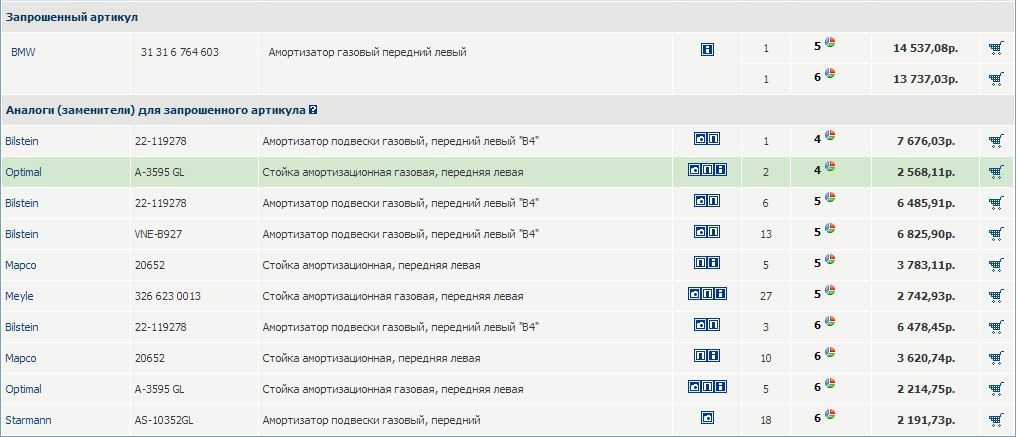Viewport: 1018px width, 437px height.
Task: Add Bilstein 22-119278 at 6 478,45р. to cart
Action: 996,327
